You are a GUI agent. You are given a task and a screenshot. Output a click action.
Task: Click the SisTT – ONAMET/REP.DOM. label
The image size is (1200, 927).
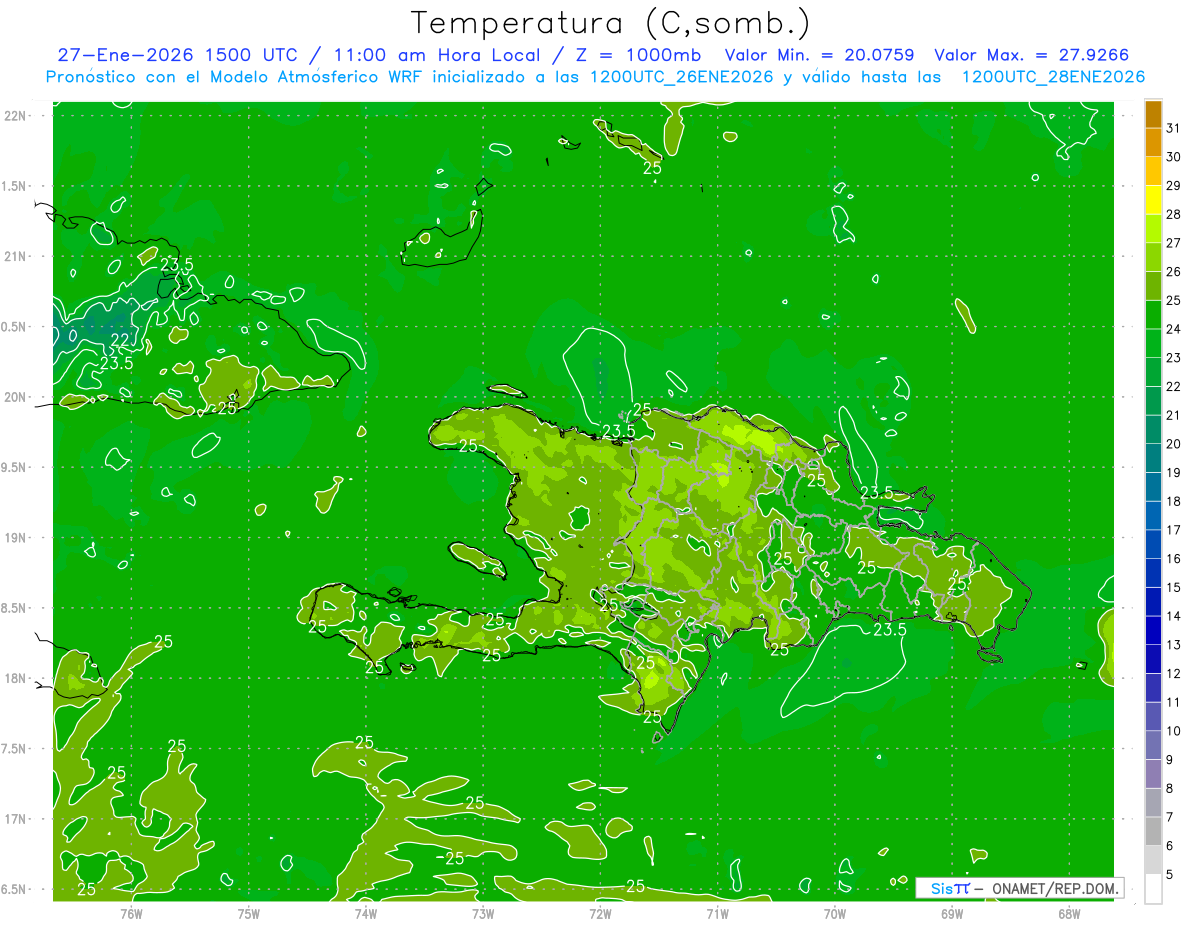[1020, 888]
